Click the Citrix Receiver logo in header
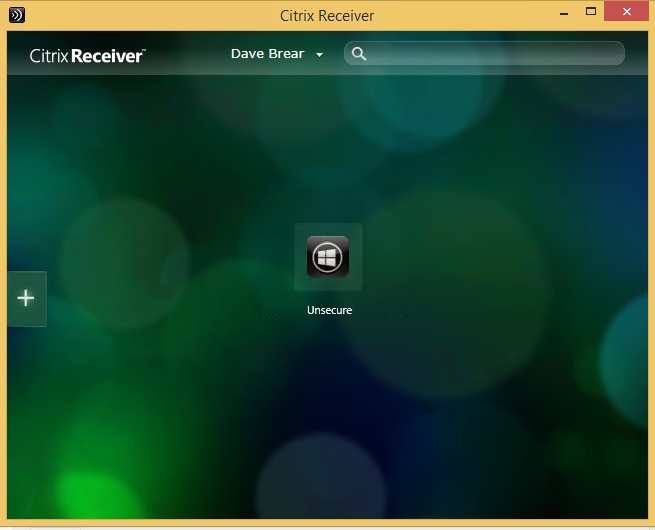 click(x=87, y=56)
